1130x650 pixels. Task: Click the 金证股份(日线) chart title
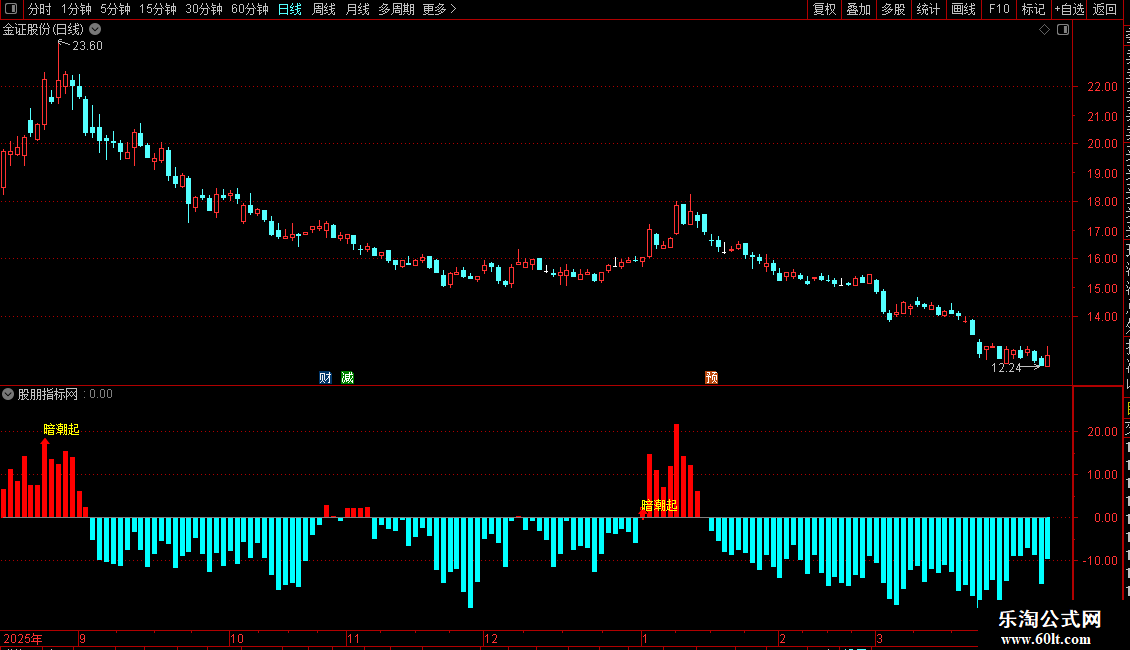[43, 30]
